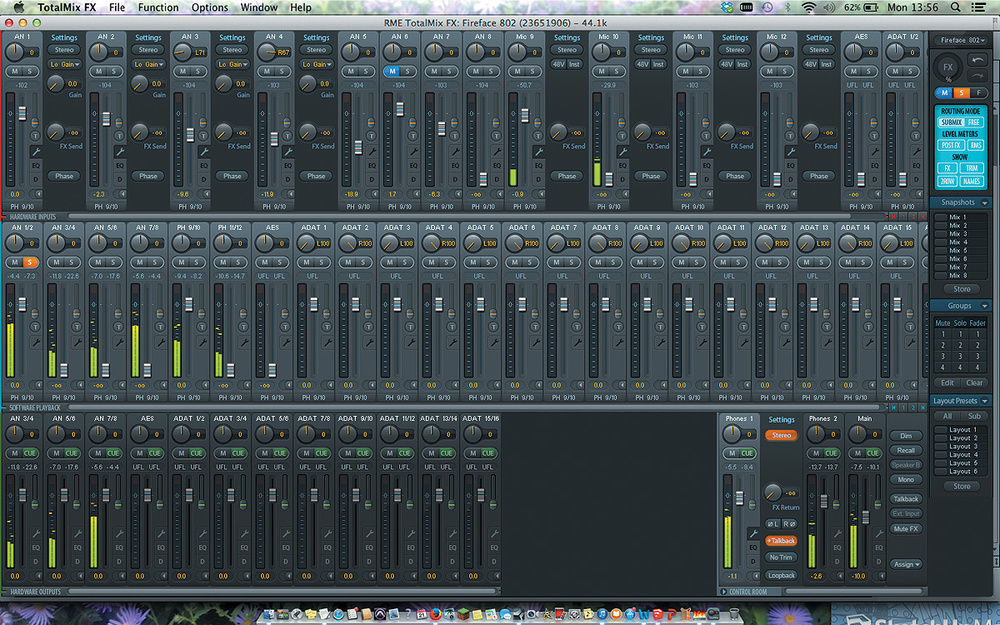
Task: Click the round FX percentage display
Action: coord(948,68)
